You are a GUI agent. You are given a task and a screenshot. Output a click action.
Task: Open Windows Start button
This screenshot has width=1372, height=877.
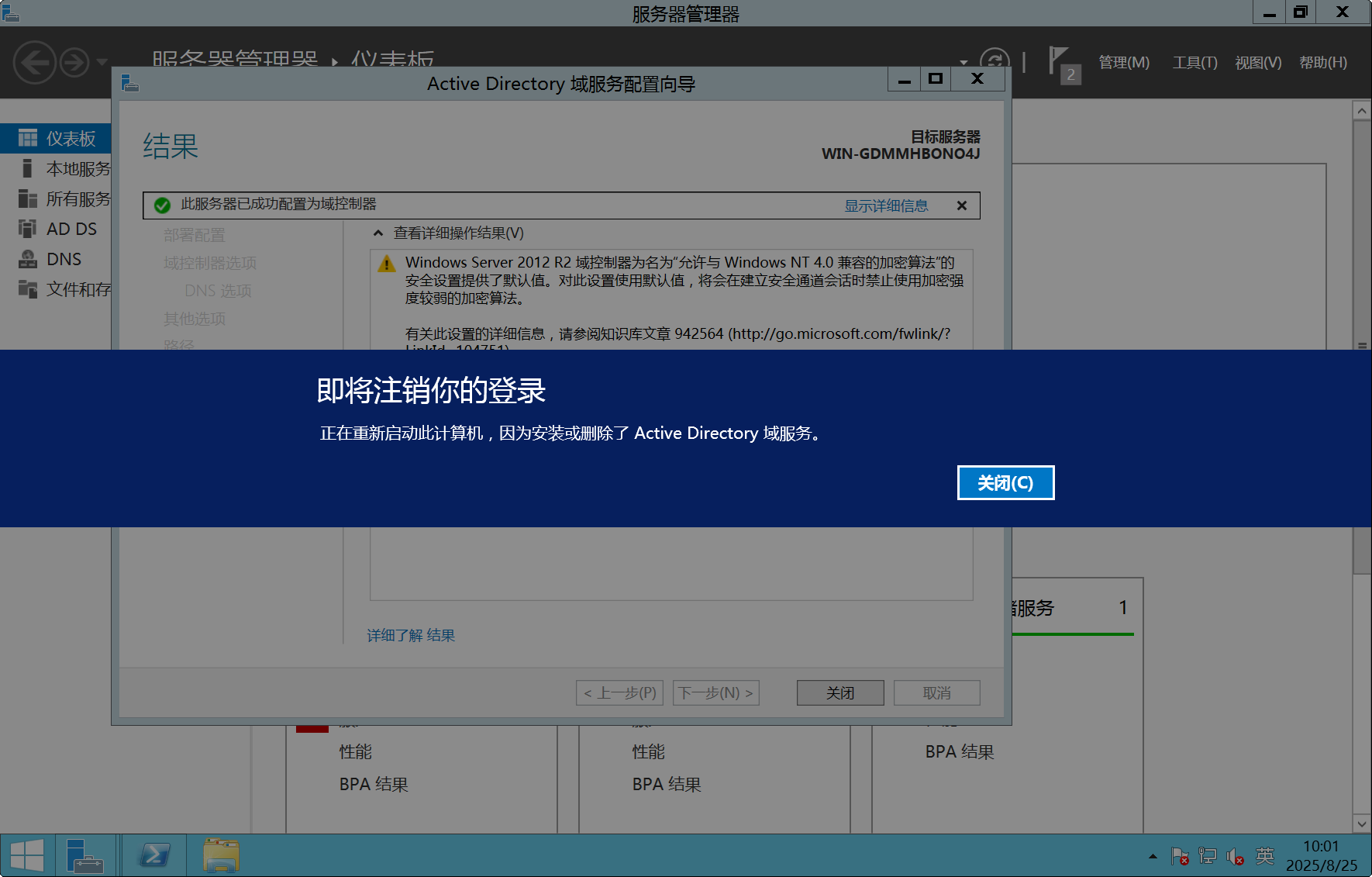coord(27,856)
